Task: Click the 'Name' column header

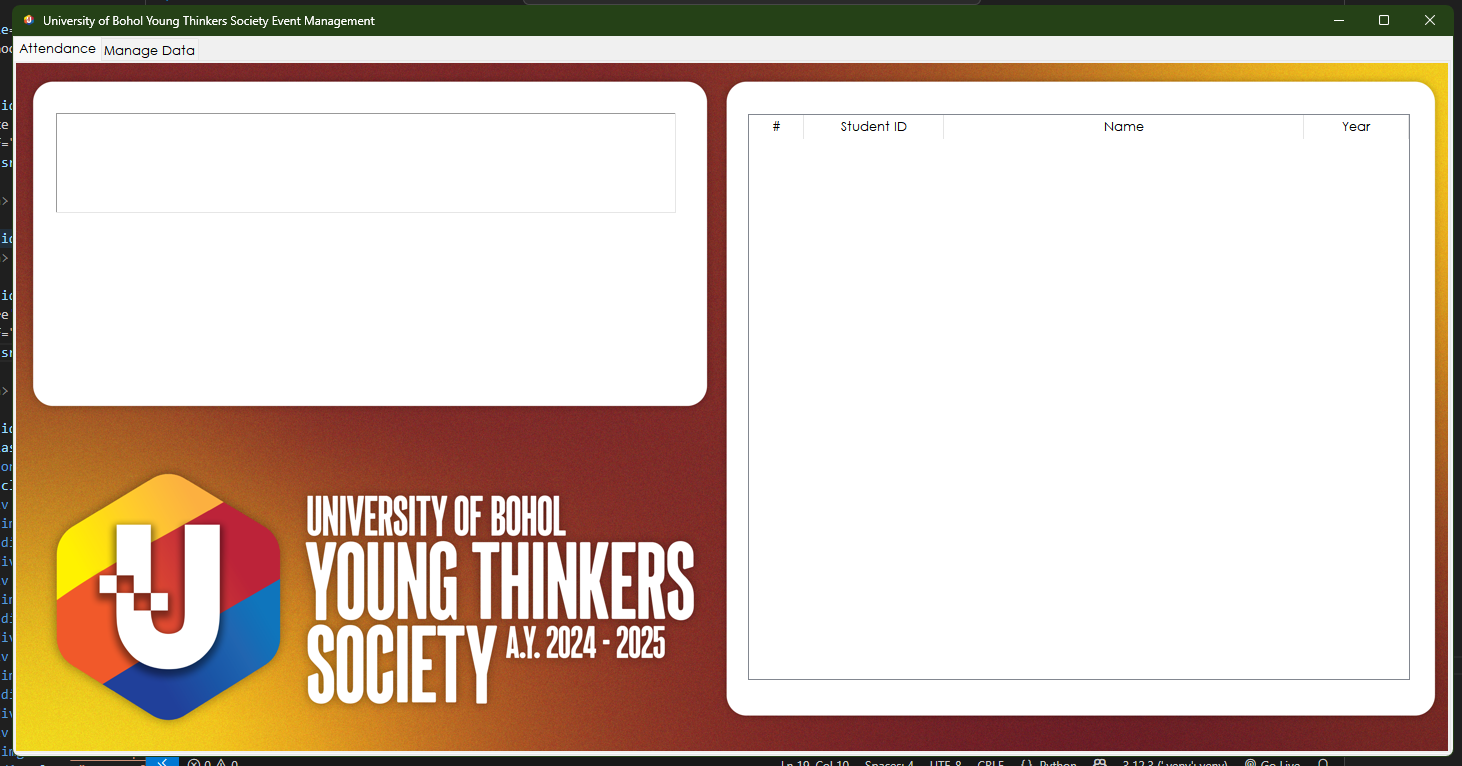Action: click(1123, 127)
